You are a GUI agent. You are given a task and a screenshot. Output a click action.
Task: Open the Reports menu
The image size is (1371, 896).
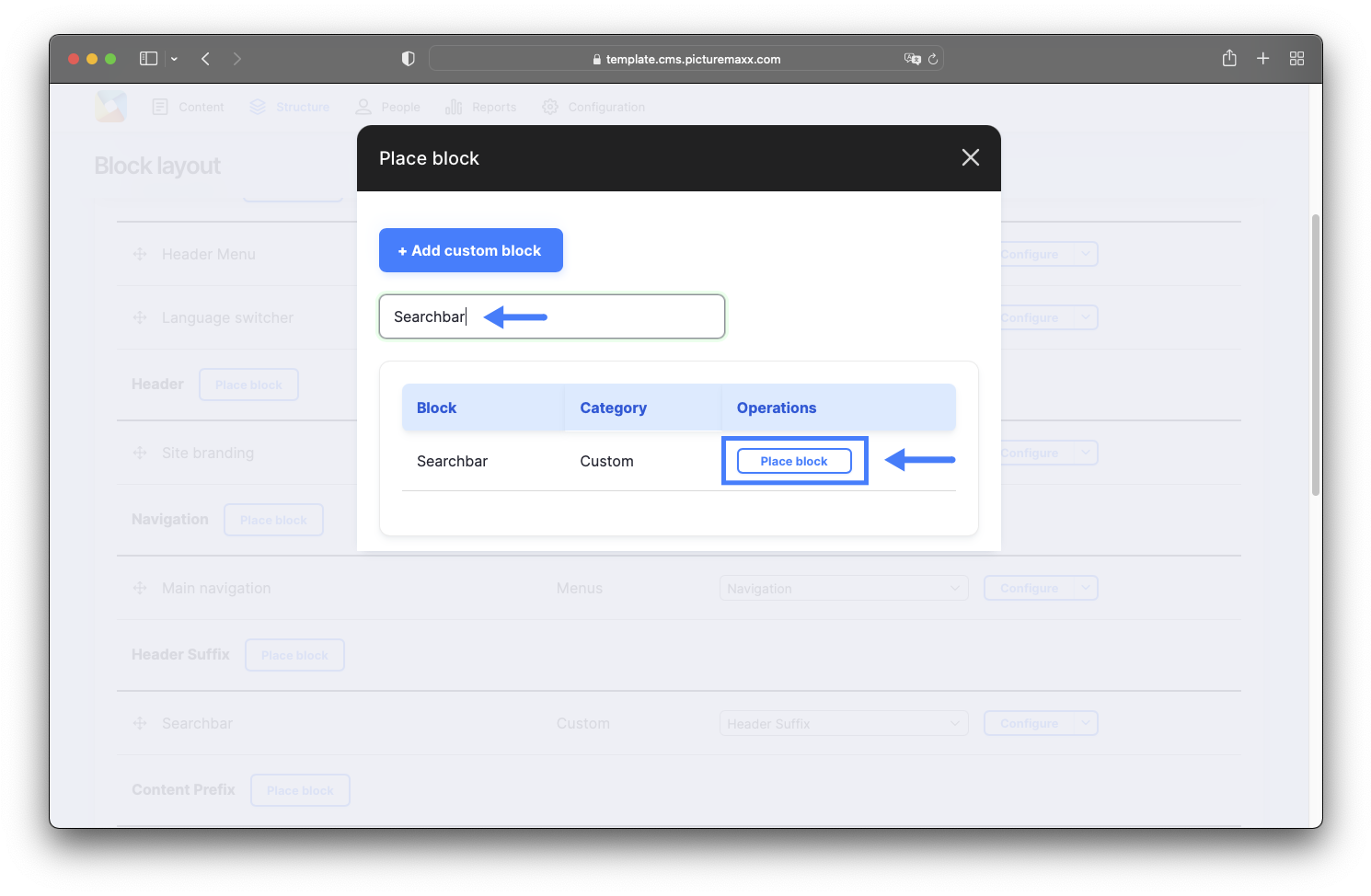(494, 107)
